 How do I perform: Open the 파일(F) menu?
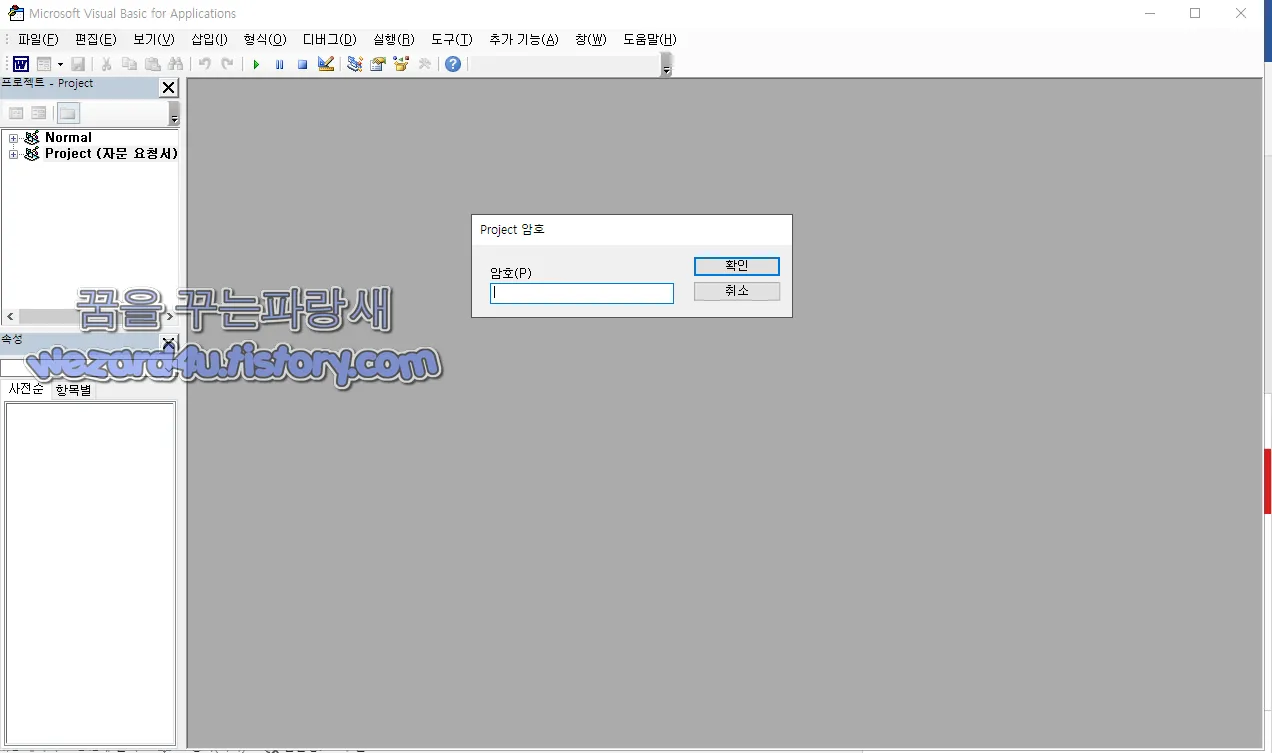click(x=38, y=39)
